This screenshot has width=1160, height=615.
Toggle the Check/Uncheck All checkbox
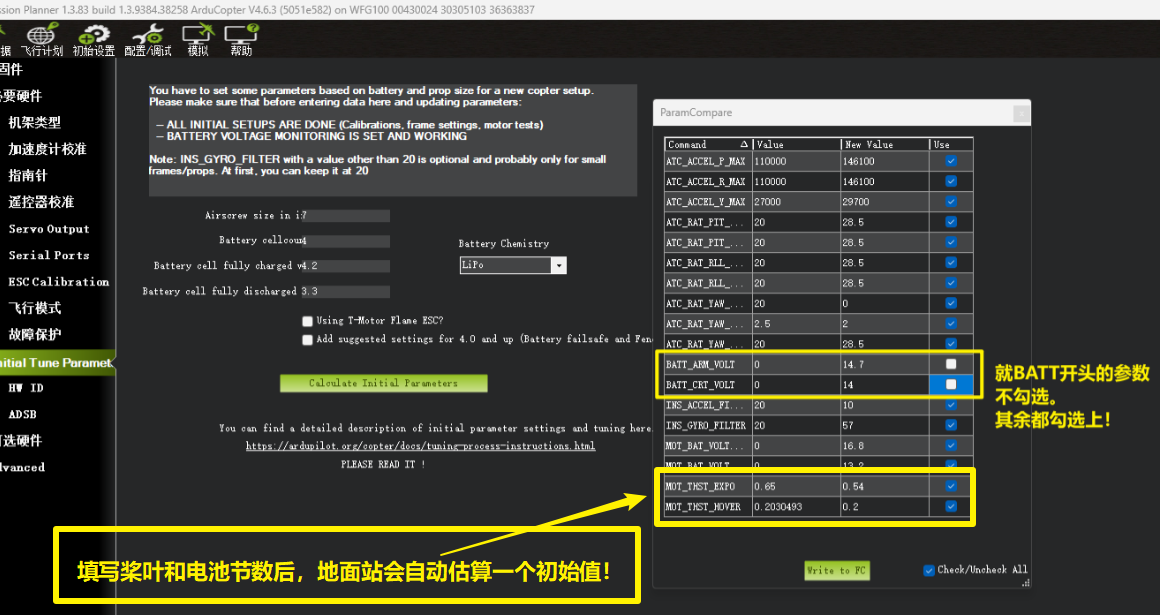930,570
